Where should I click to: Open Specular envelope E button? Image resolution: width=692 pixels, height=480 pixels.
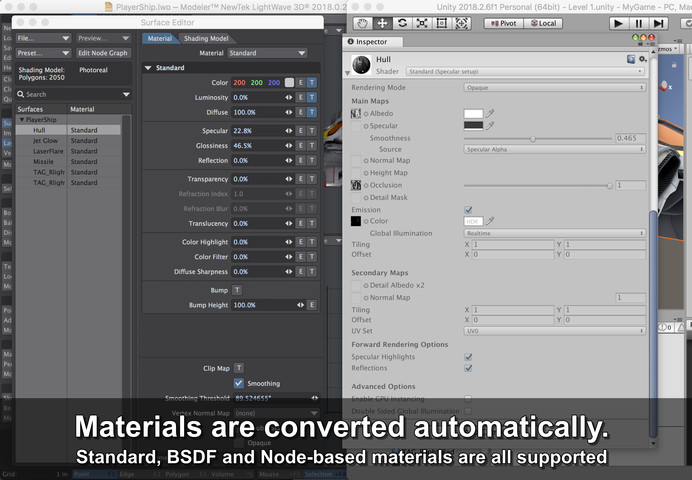pyautogui.click(x=301, y=131)
